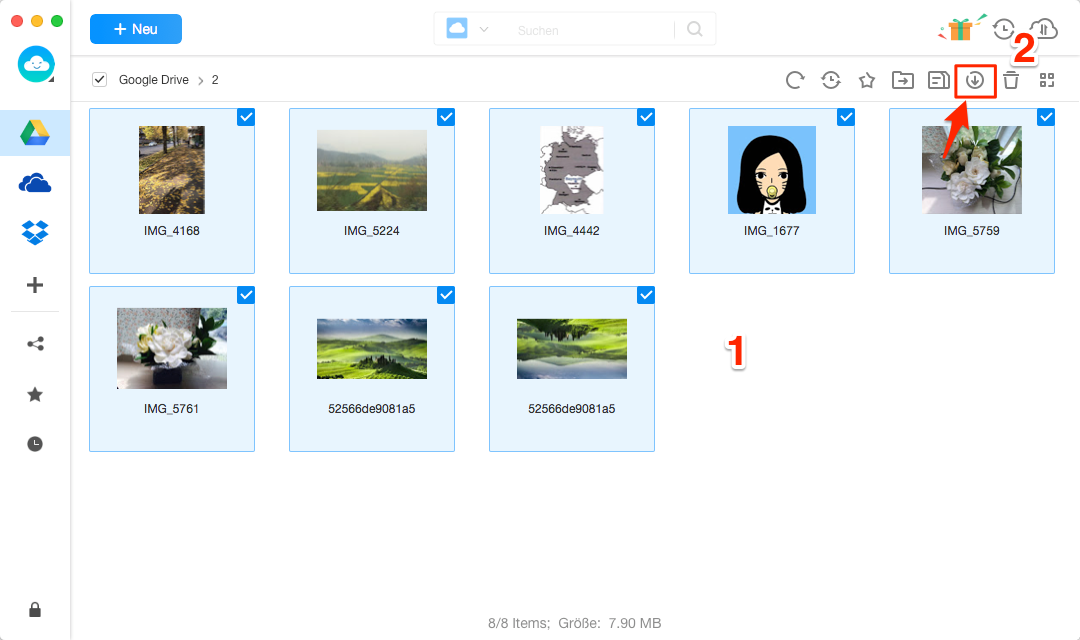This screenshot has height=640, width=1080.
Task: Select the download icon in the toolbar
Action: click(974, 80)
